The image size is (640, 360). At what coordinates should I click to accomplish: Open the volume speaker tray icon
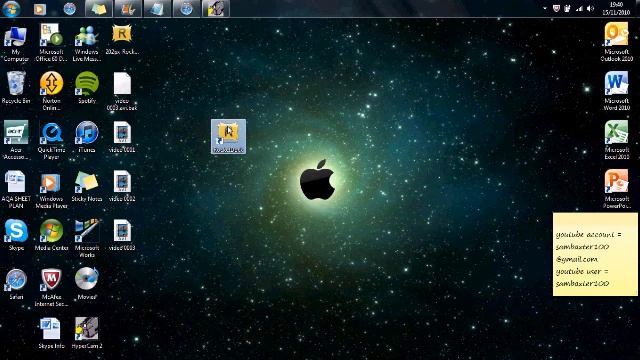tap(590, 9)
